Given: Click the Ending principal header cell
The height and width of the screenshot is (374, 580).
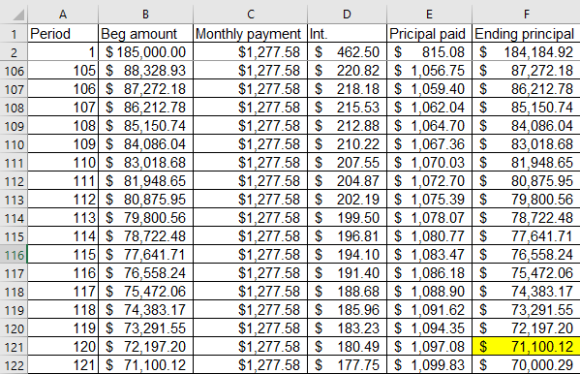Looking at the screenshot, I should (x=526, y=34).
